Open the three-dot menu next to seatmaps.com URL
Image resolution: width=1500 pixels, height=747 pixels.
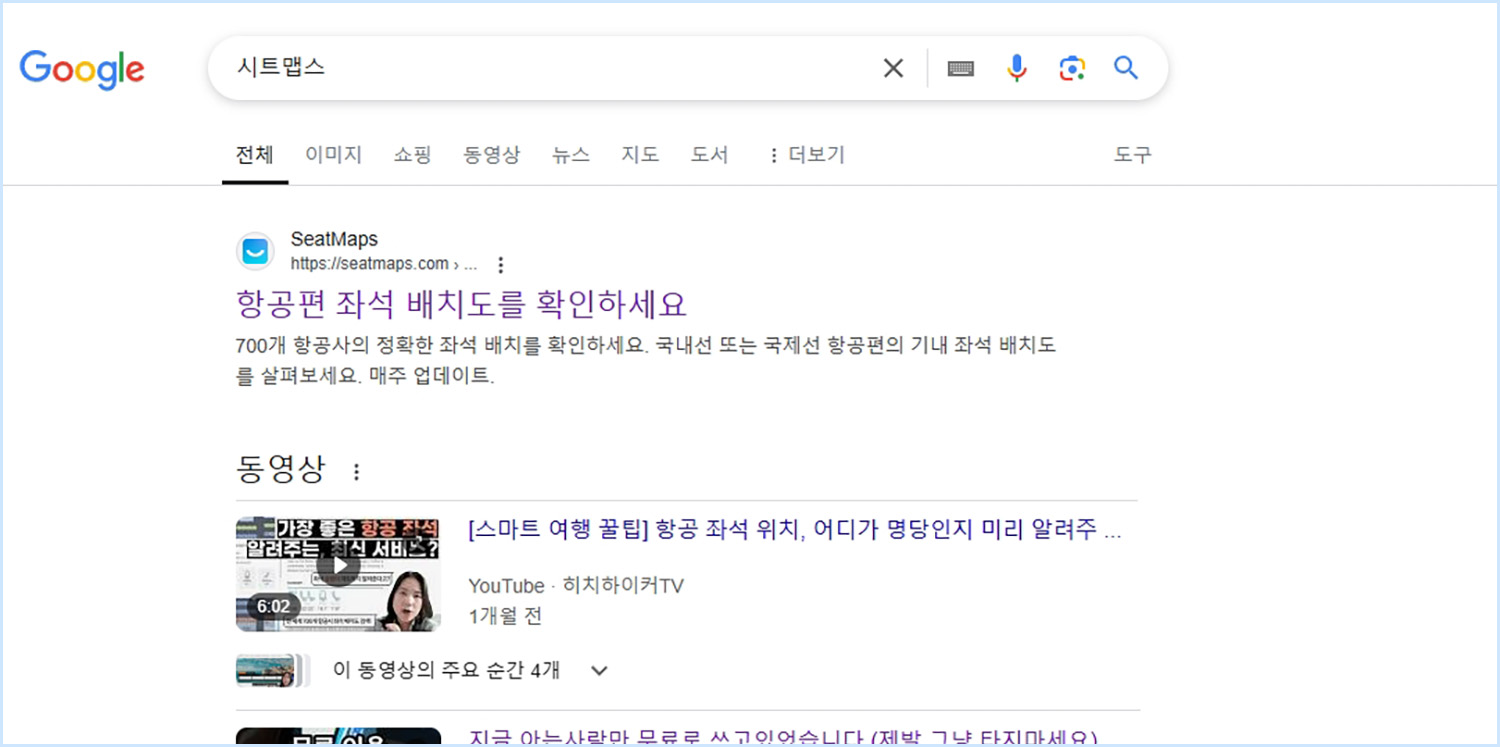(501, 265)
